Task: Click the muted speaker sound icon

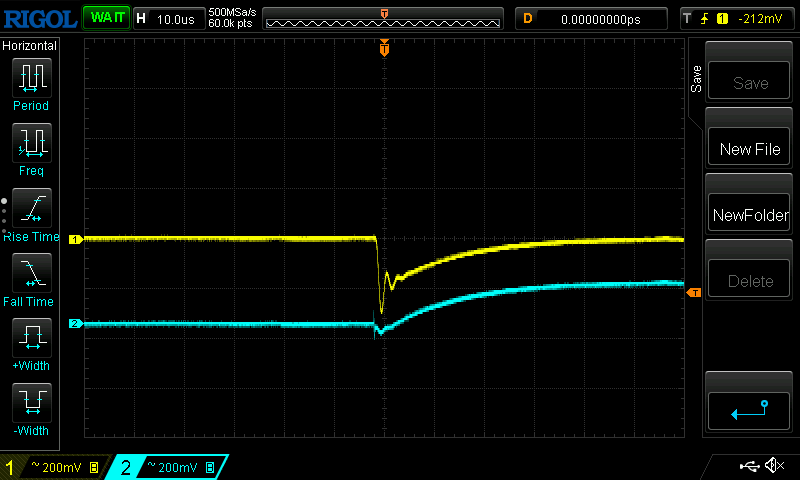Action: [774, 465]
